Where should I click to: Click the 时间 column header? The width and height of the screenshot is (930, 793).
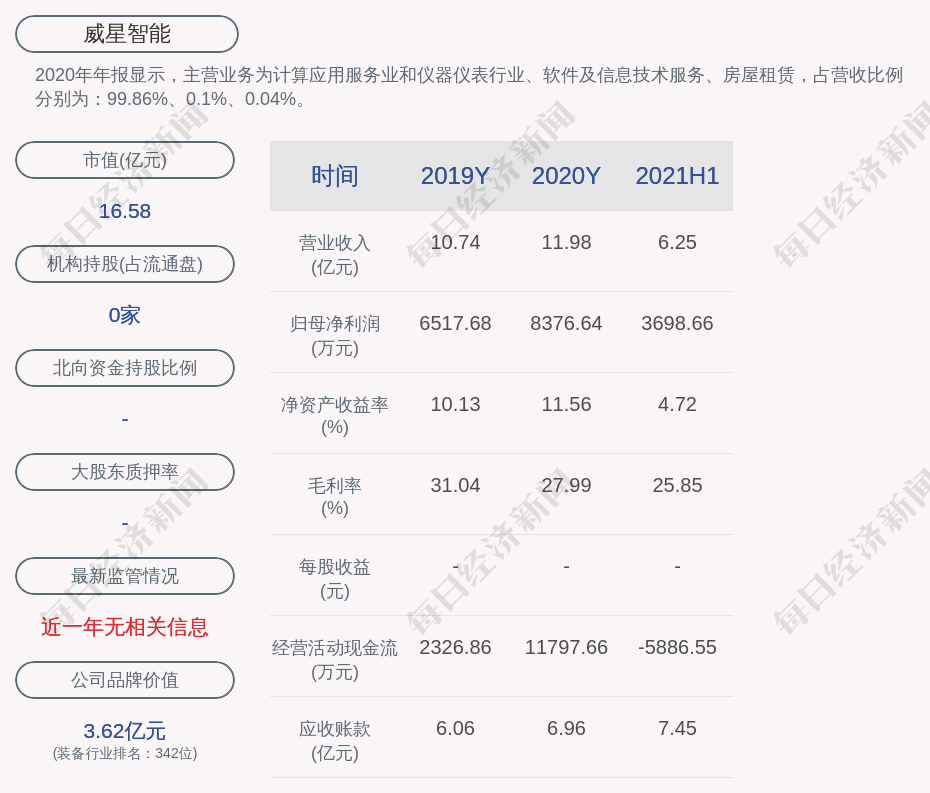pos(335,176)
